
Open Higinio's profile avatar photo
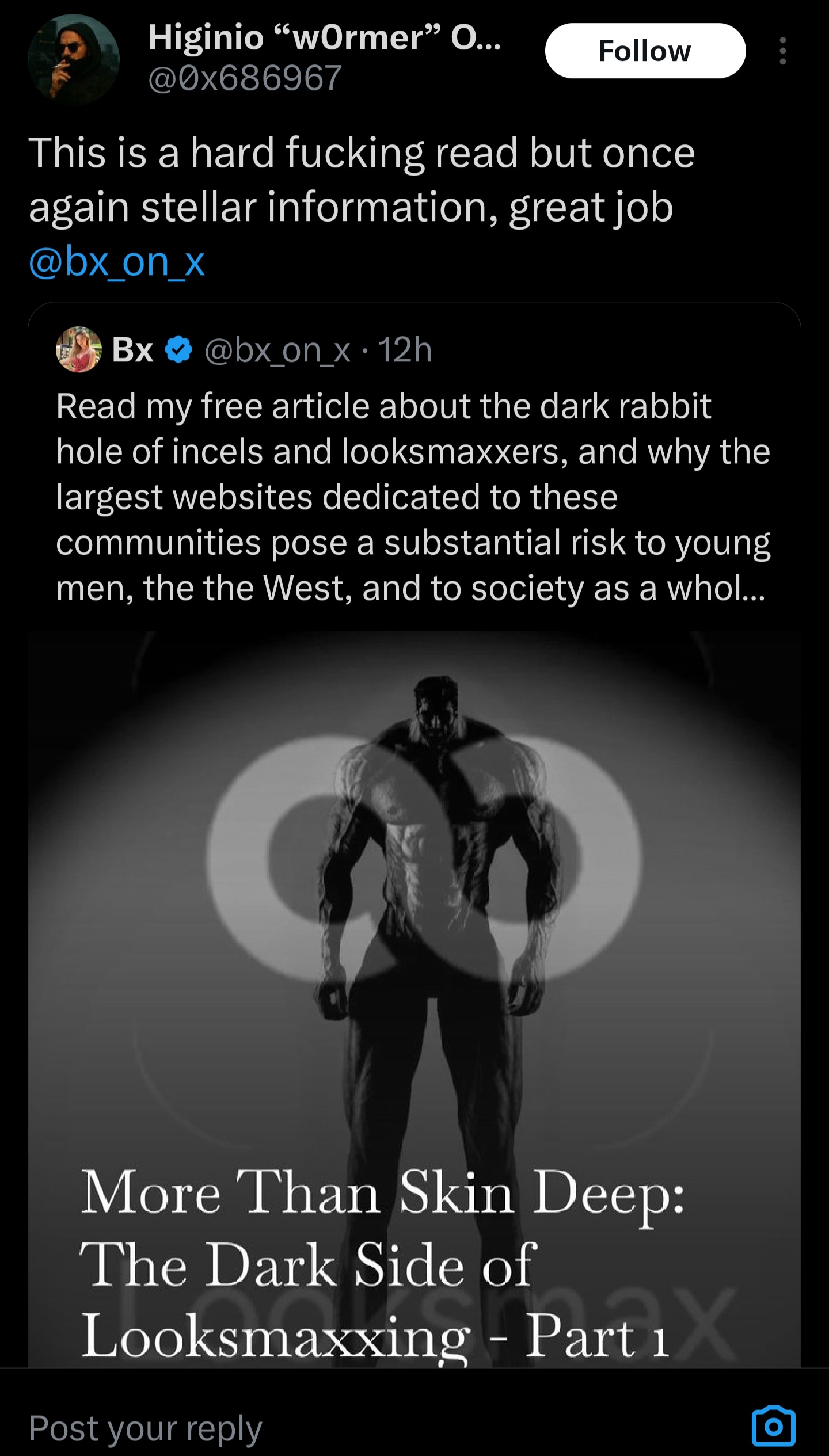[74, 59]
